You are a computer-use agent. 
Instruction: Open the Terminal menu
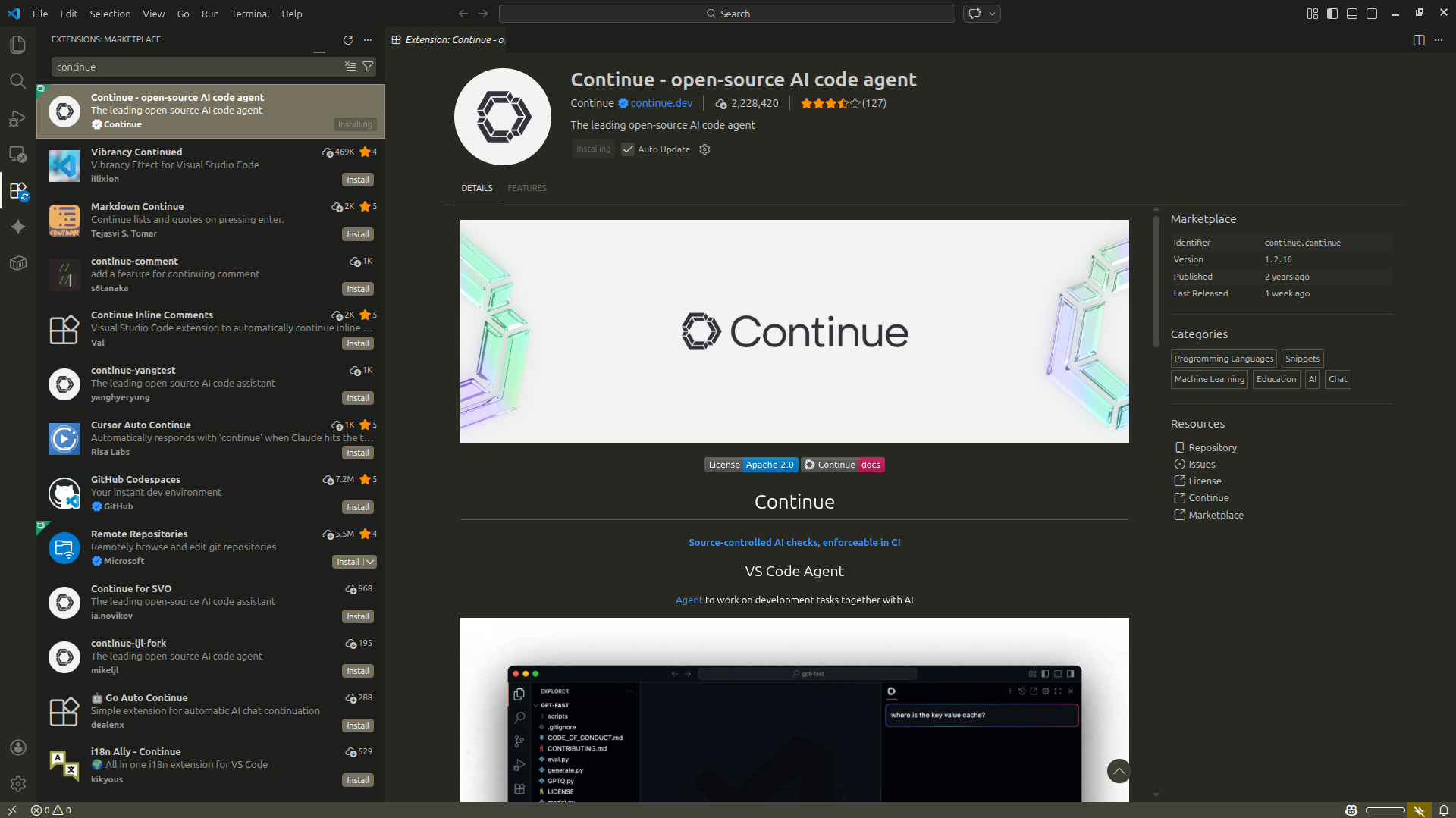(250, 14)
